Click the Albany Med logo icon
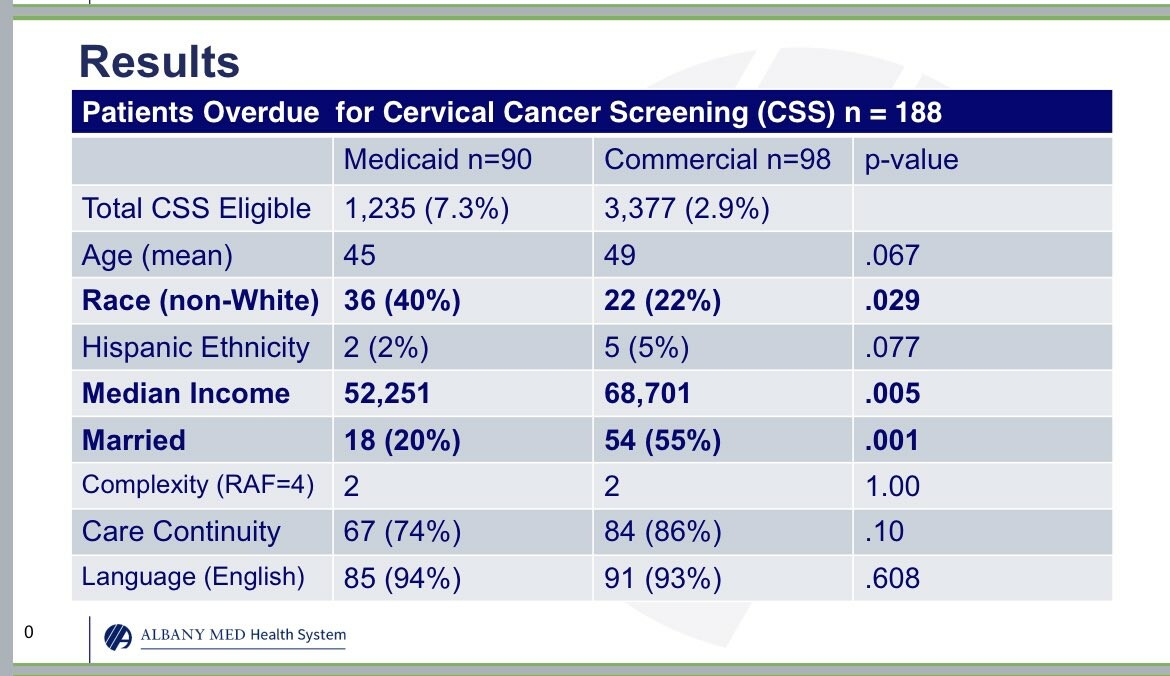The image size is (1170, 676). [x=119, y=636]
